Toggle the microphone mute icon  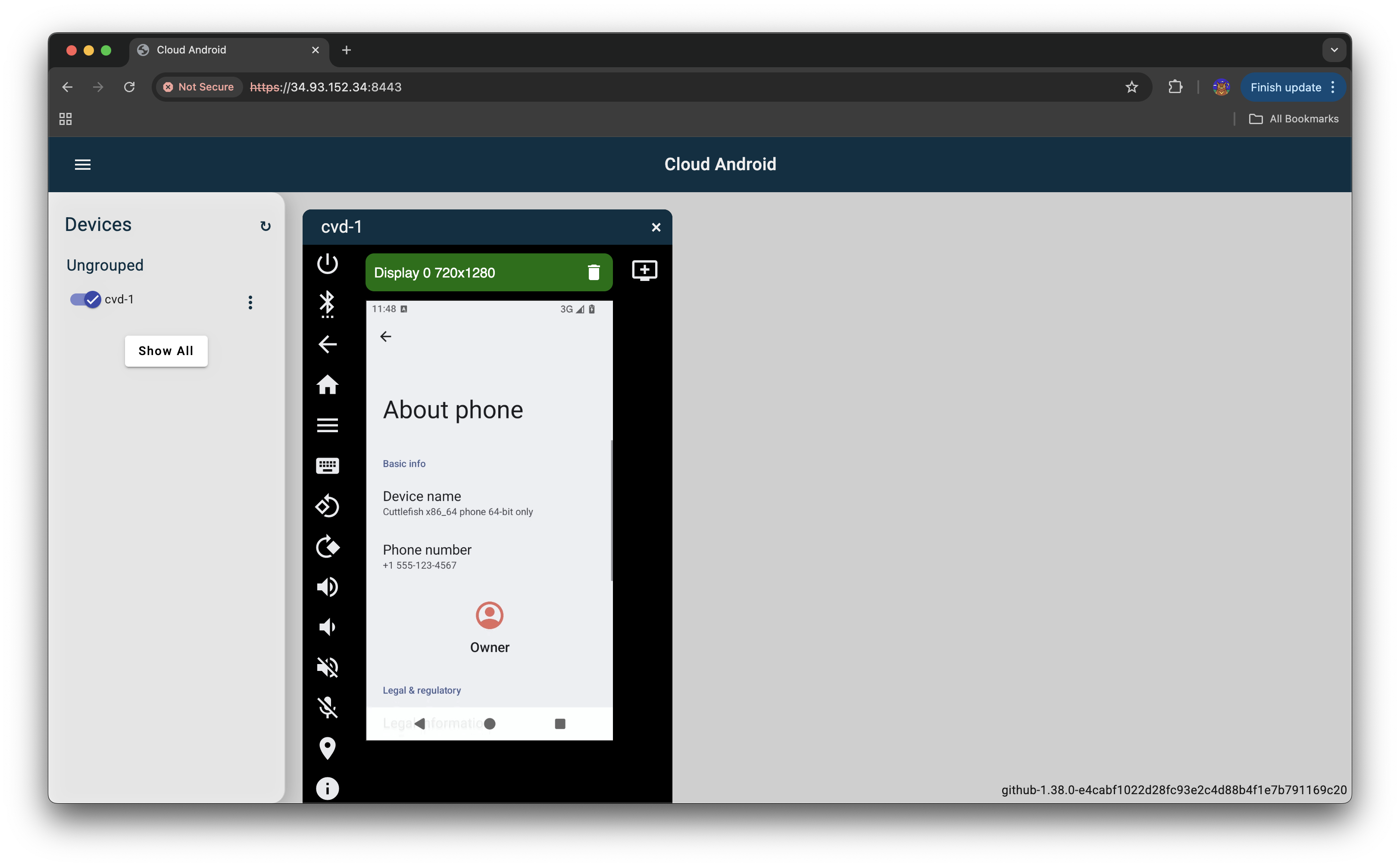328,708
